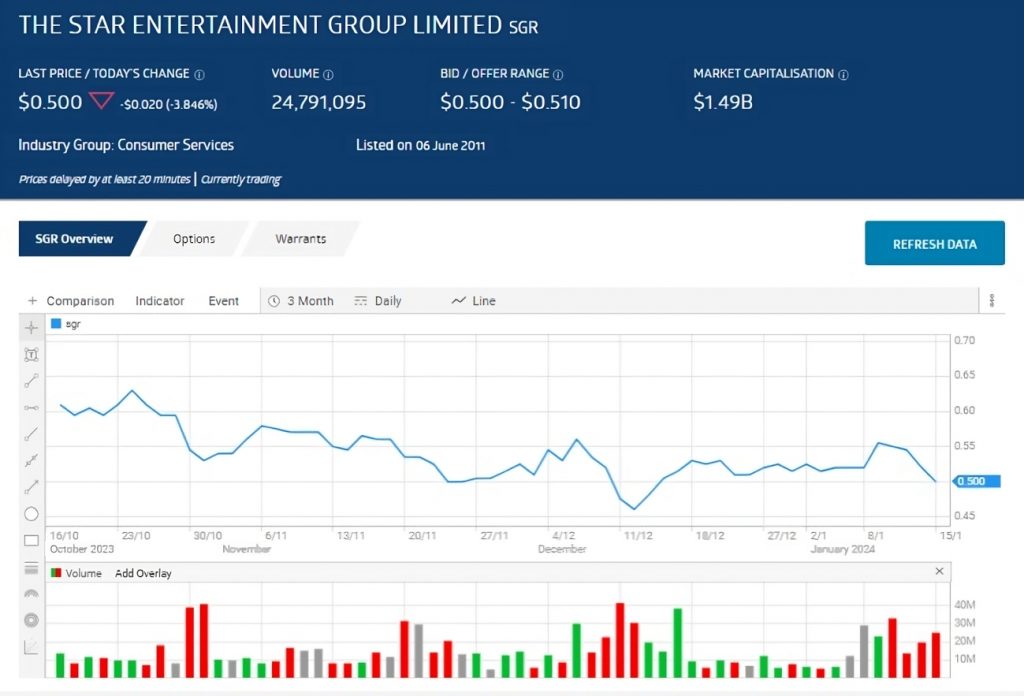Switch to the Warrants tab
The width and height of the screenshot is (1024, 696).
(x=300, y=239)
